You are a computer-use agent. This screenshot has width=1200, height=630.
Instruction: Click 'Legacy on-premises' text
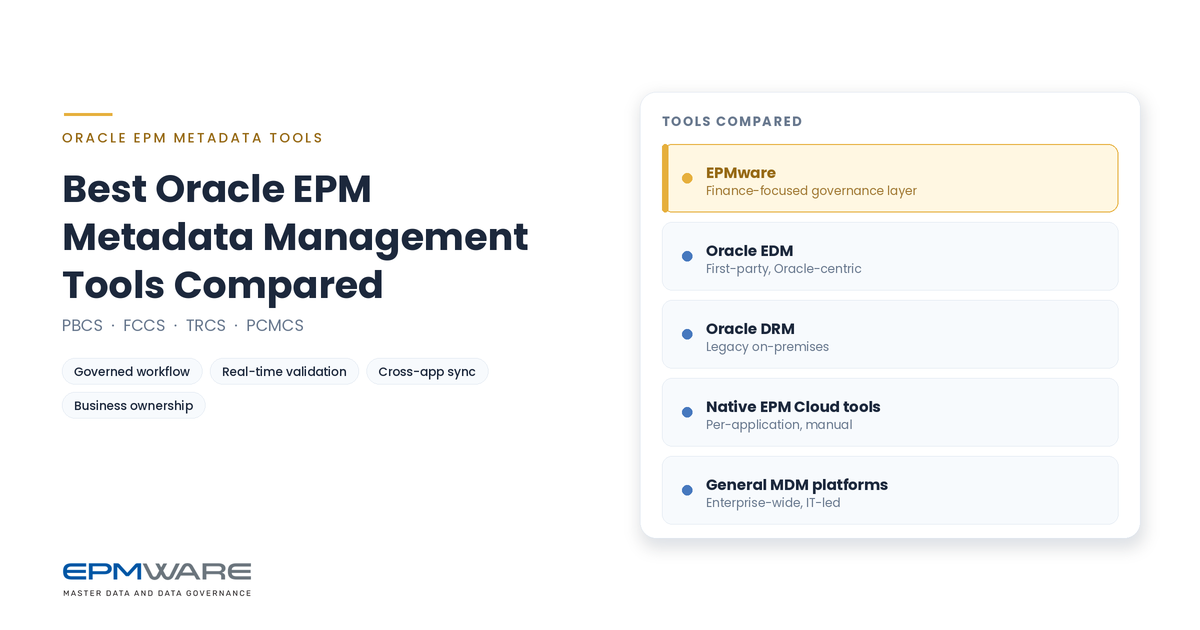pos(767,347)
